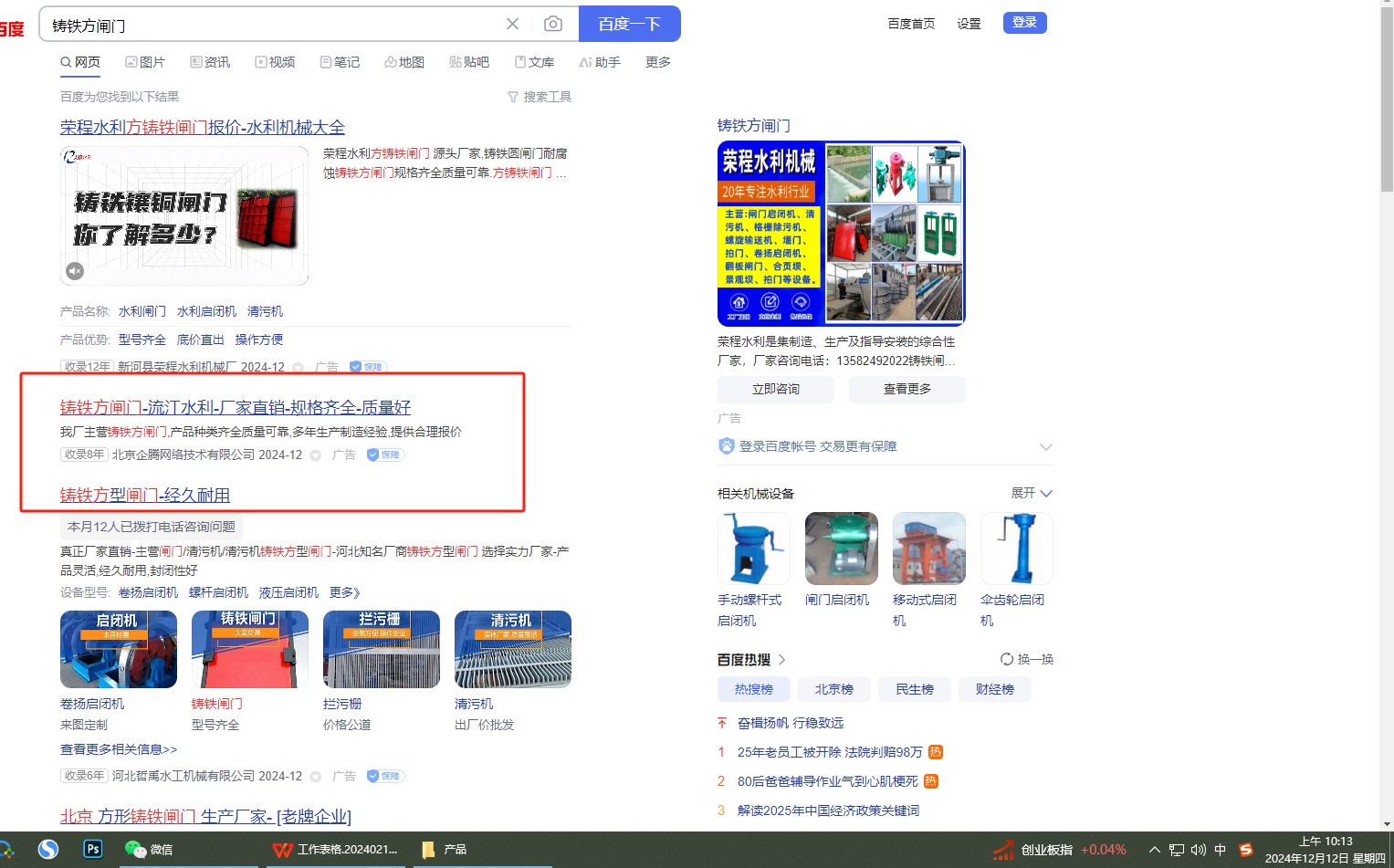Click 保障 badge beside 新河县荣程水利机械厂
This screenshot has height=868, width=1394.
[x=368, y=367]
